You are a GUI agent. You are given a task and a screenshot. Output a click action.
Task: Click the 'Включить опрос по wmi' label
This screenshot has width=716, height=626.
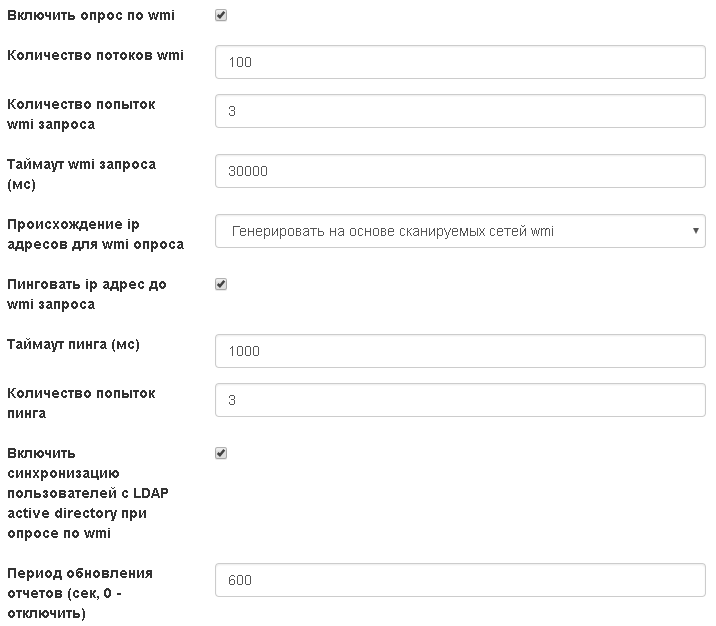pos(94,16)
